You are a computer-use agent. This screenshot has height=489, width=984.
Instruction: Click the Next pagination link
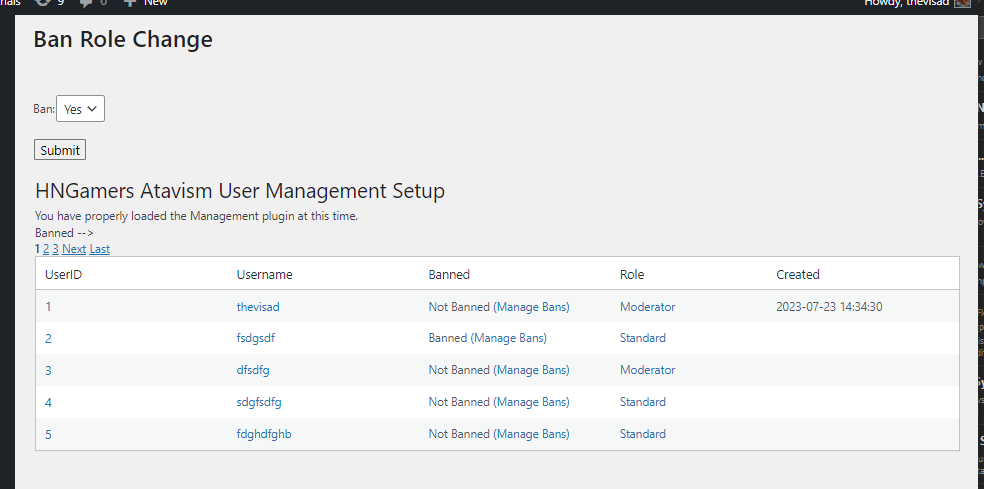(74, 249)
